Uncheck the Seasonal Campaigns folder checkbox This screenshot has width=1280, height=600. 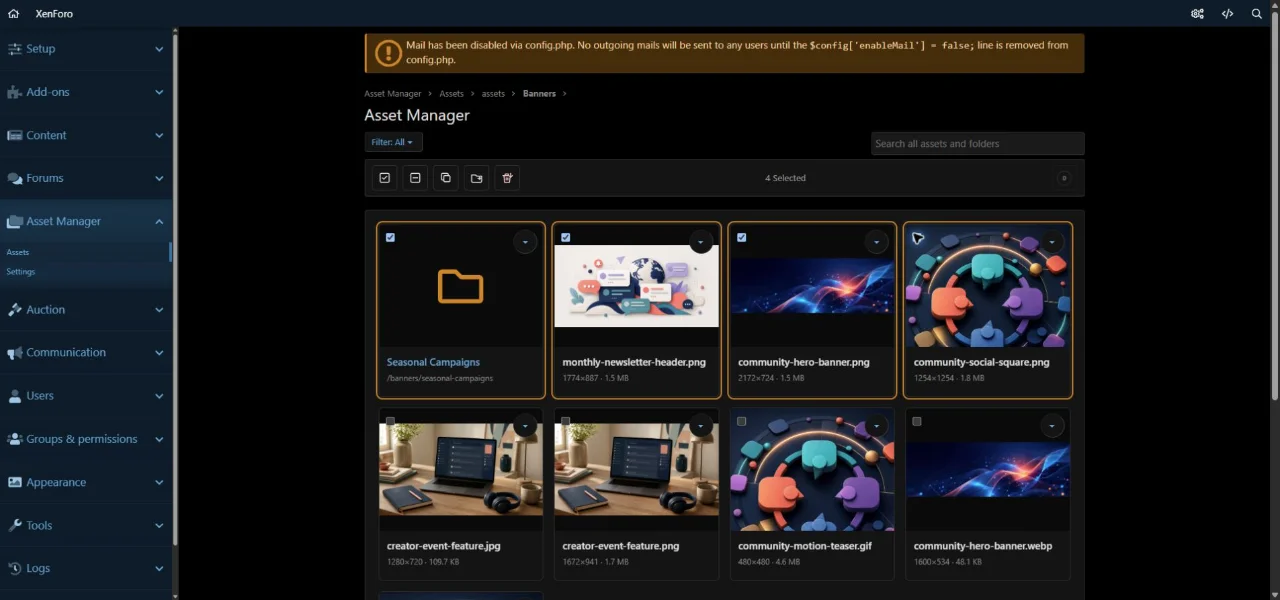coord(390,238)
